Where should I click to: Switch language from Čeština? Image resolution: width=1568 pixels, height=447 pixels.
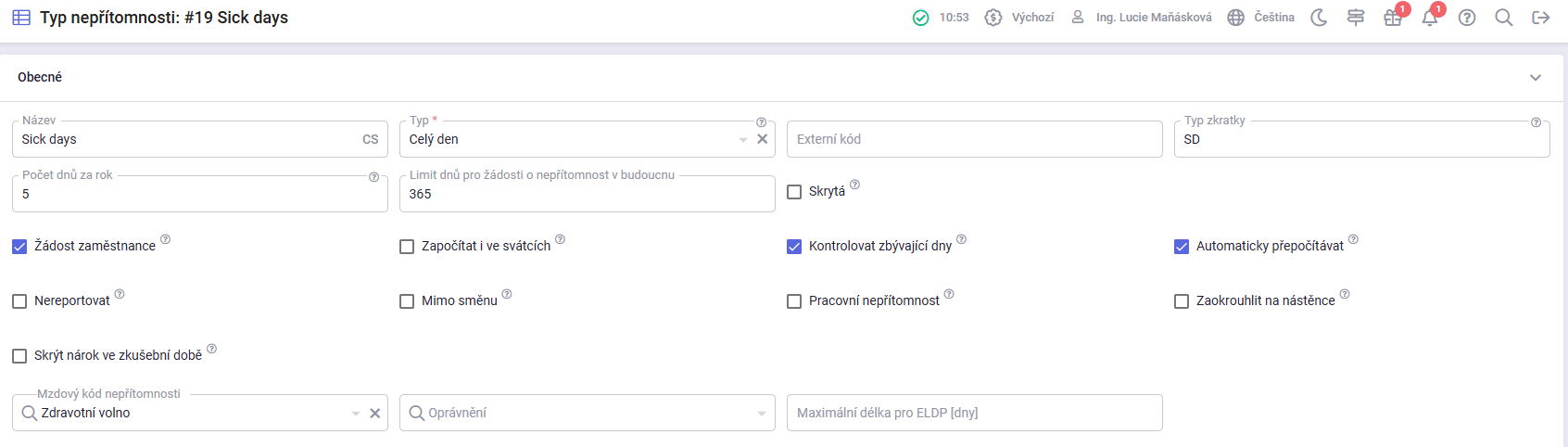point(1261,18)
